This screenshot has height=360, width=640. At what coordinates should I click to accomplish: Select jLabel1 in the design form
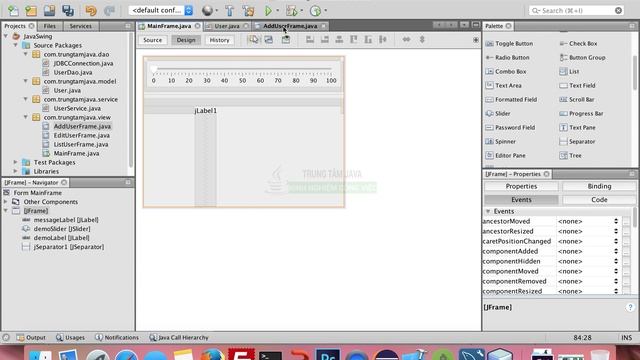pos(206,111)
